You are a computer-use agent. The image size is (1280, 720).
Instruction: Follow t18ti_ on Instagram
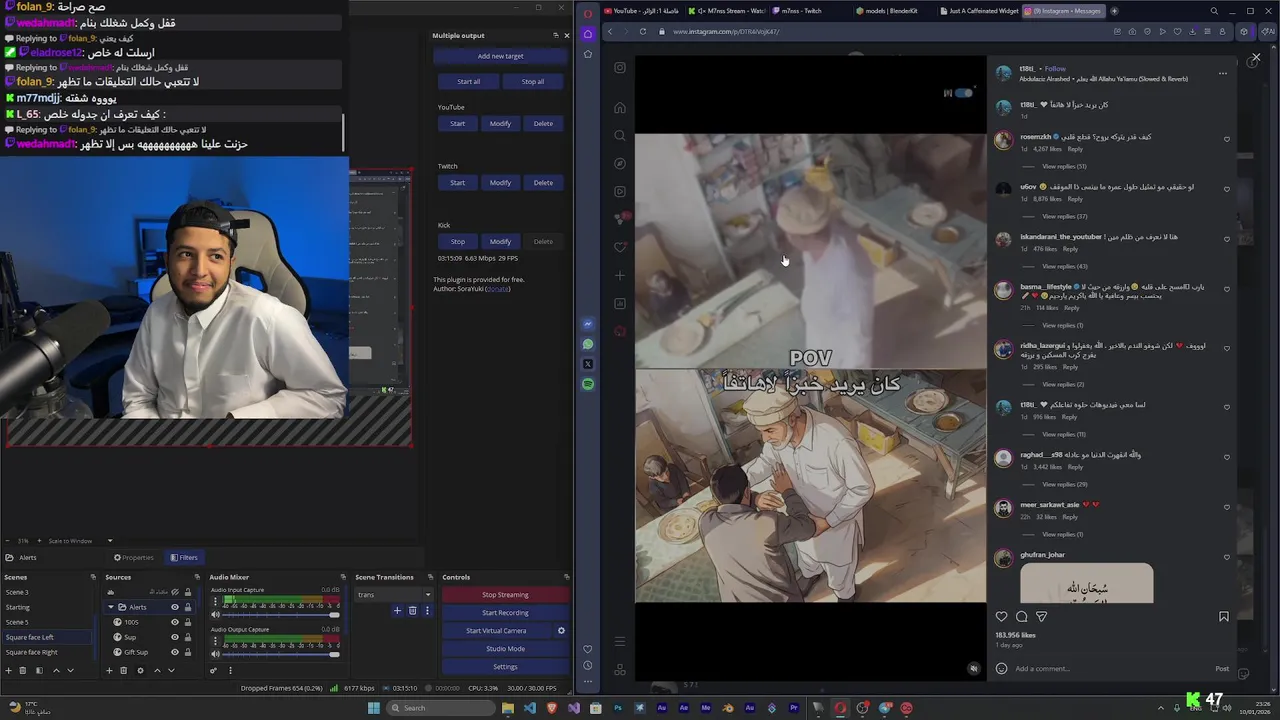click(x=1056, y=69)
